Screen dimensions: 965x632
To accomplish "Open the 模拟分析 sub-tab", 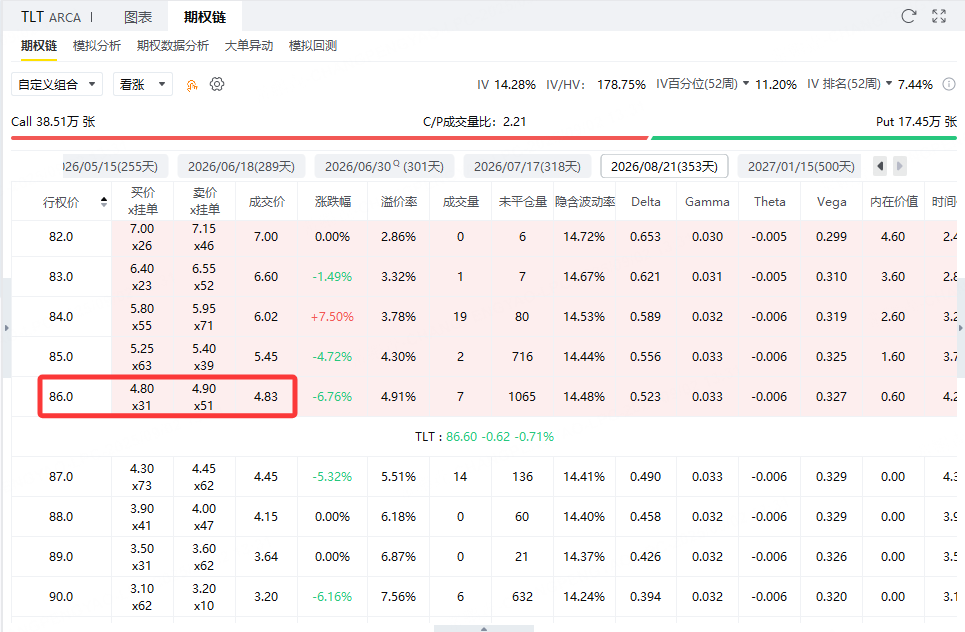I will (x=97, y=46).
